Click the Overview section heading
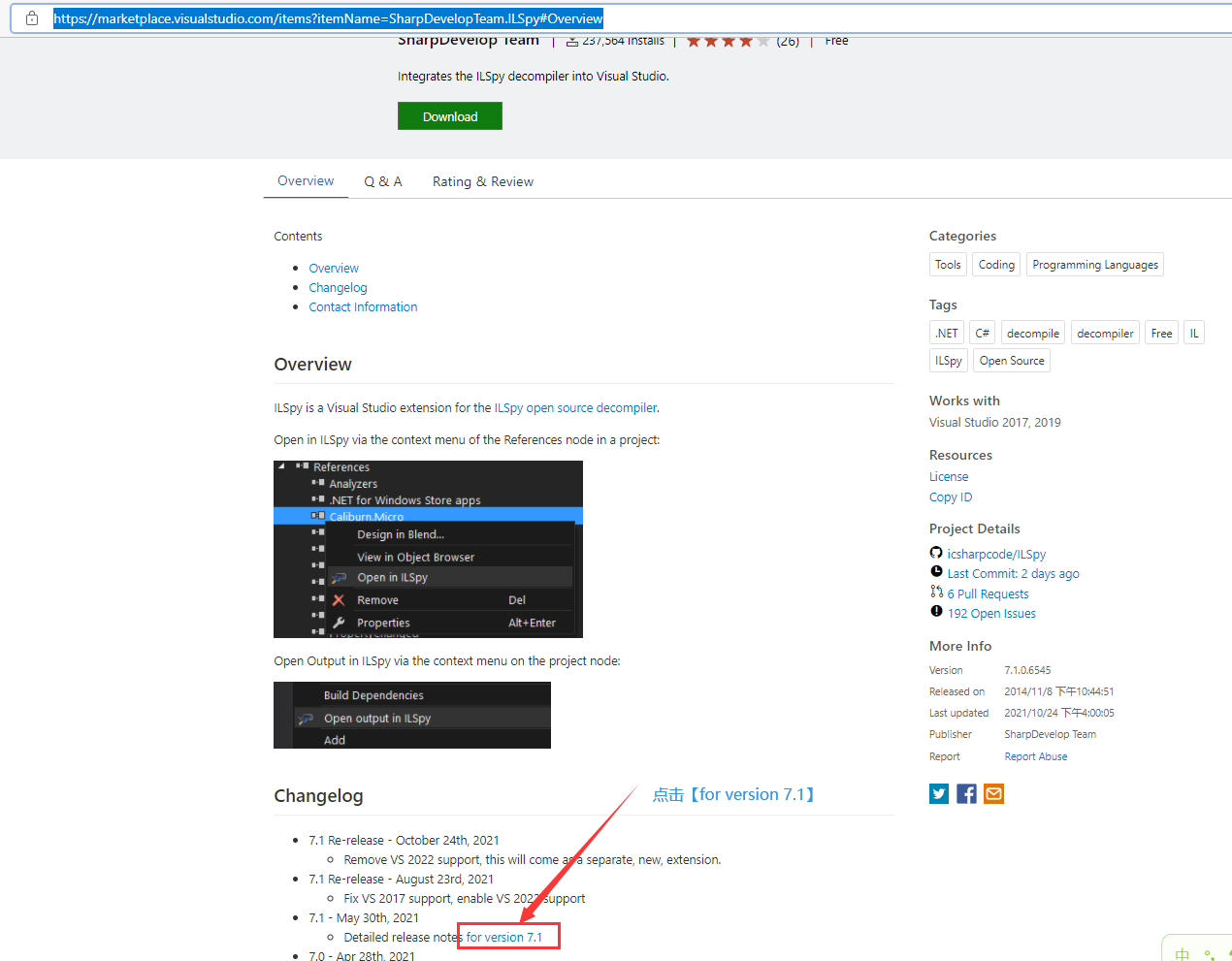 point(312,365)
